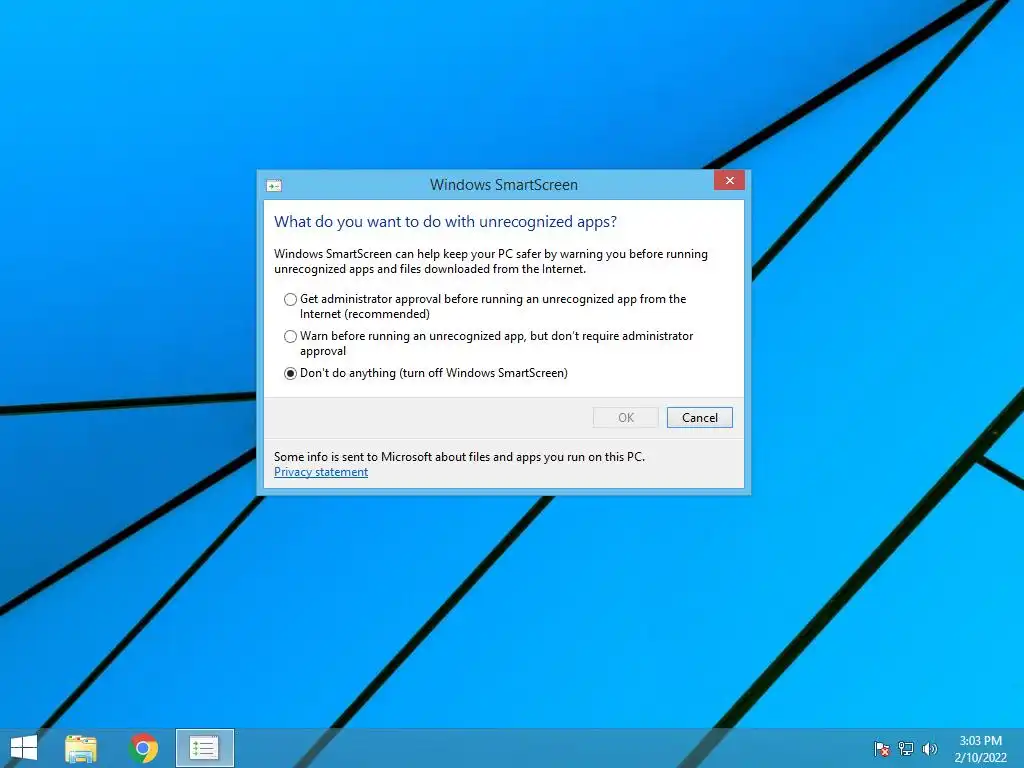Screen dimensions: 1024x768
Task: Open the Privacy statement link
Action: click(321, 472)
